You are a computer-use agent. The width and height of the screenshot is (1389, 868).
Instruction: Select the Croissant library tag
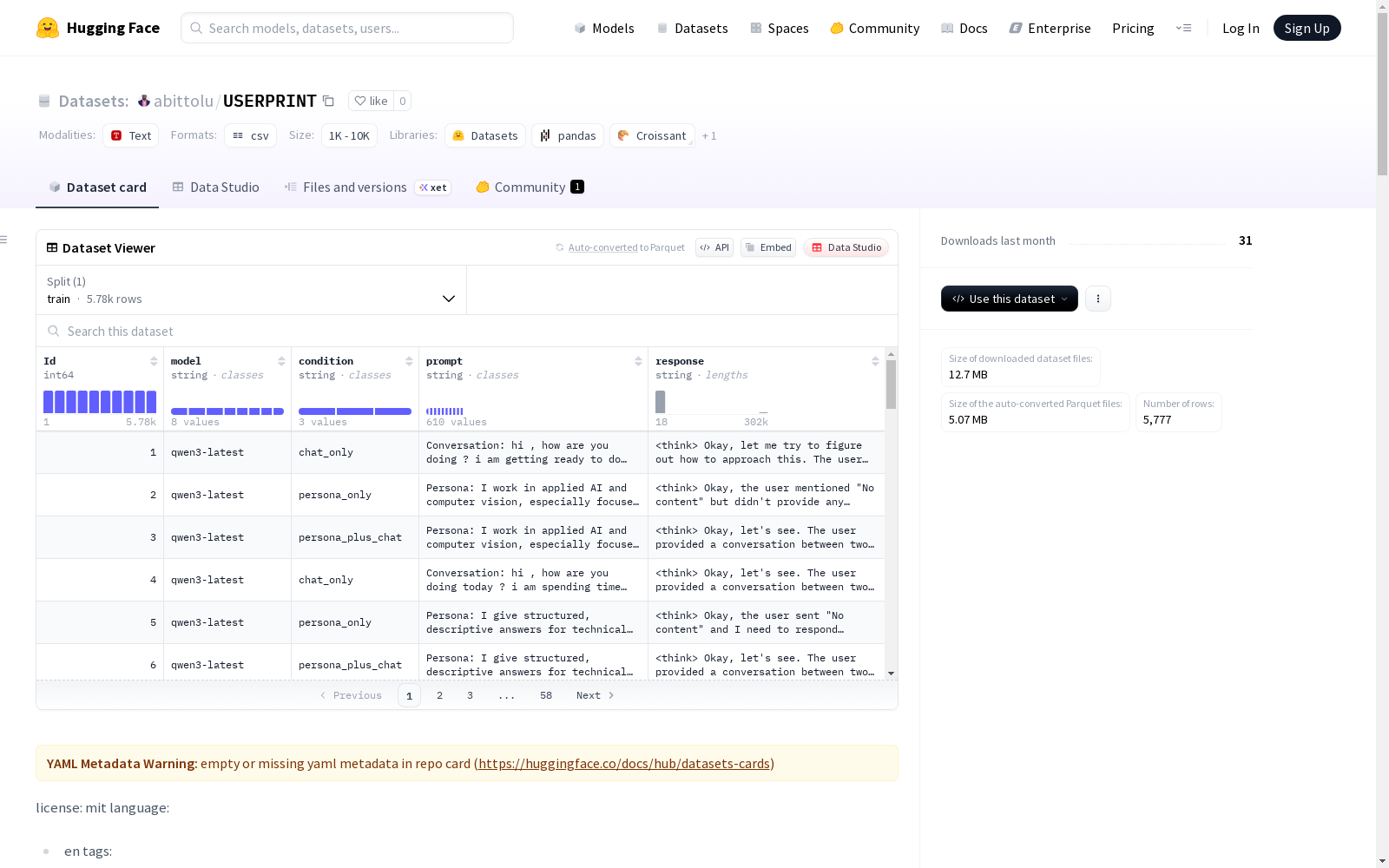click(652, 135)
